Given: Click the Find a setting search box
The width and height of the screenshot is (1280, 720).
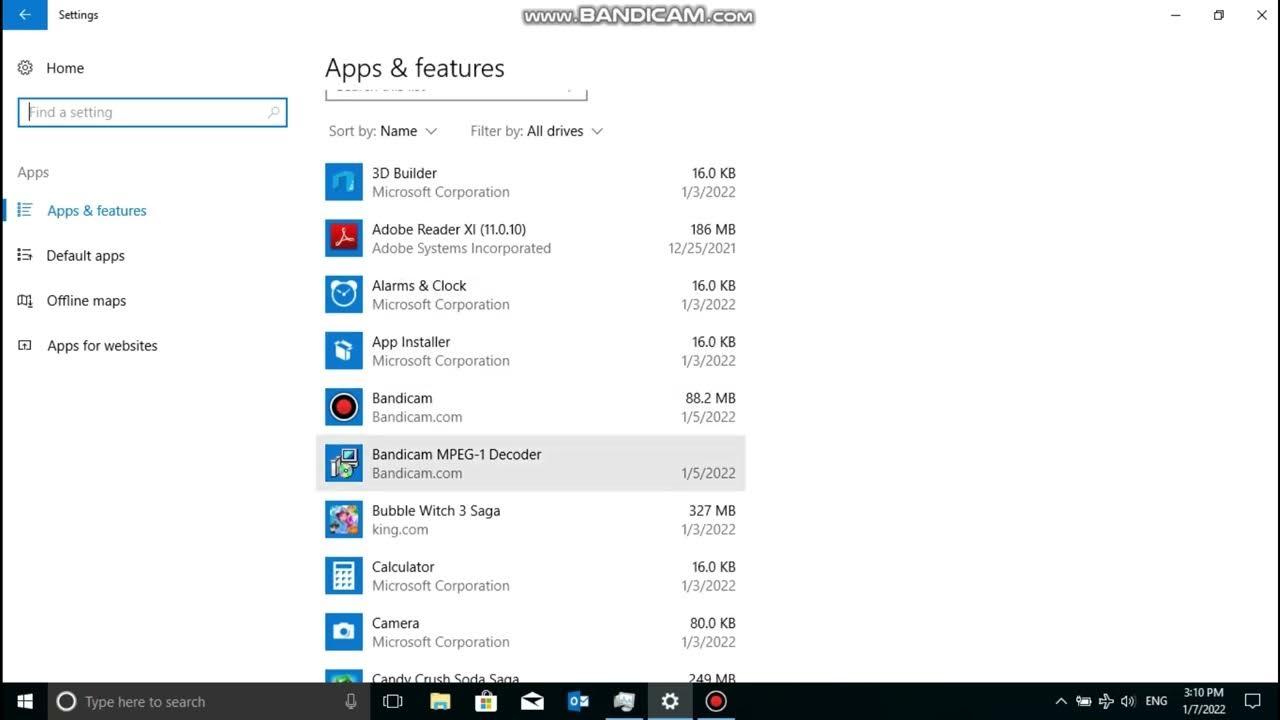Looking at the screenshot, I should [x=152, y=112].
